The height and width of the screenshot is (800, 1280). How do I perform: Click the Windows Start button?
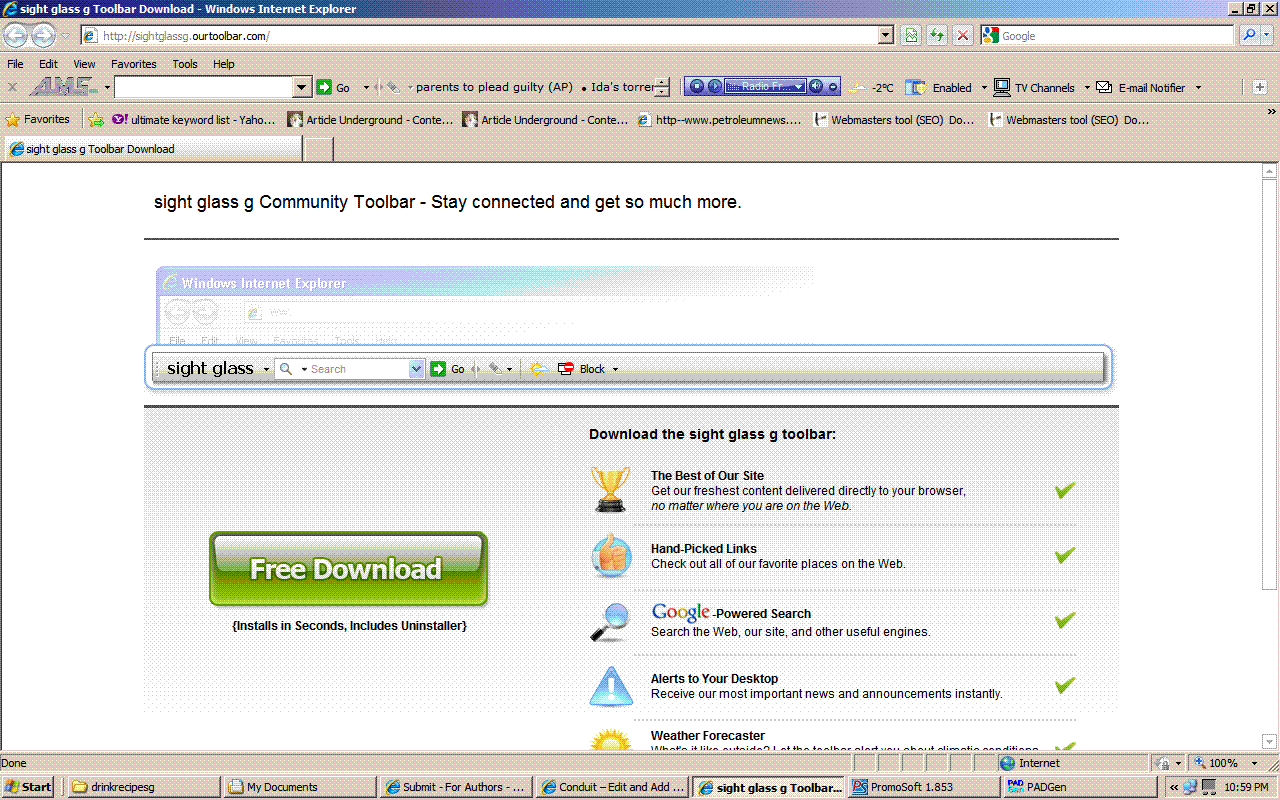click(x=28, y=787)
